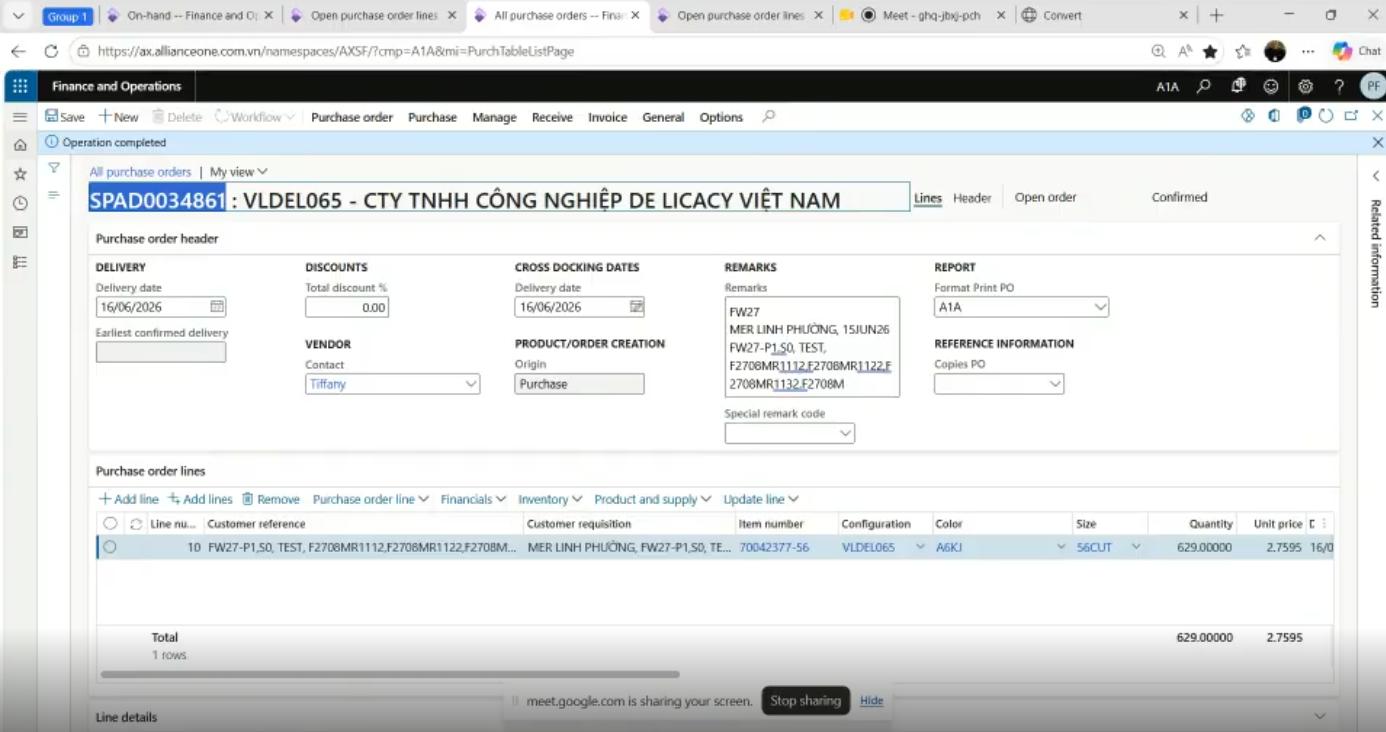The width and height of the screenshot is (1386, 732).
Task: Open the Cross docking delivery date calendar
Action: pyautogui.click(x=637, y=307)
